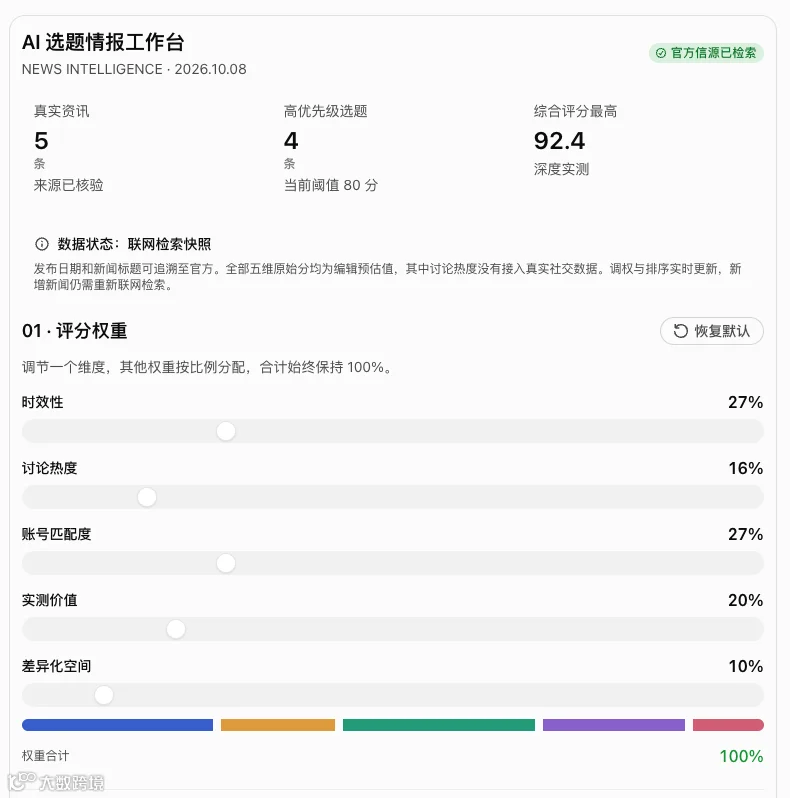Click the info icon beside 数据状态
This screenshot has width=790, height=798.
coord(42,244)
